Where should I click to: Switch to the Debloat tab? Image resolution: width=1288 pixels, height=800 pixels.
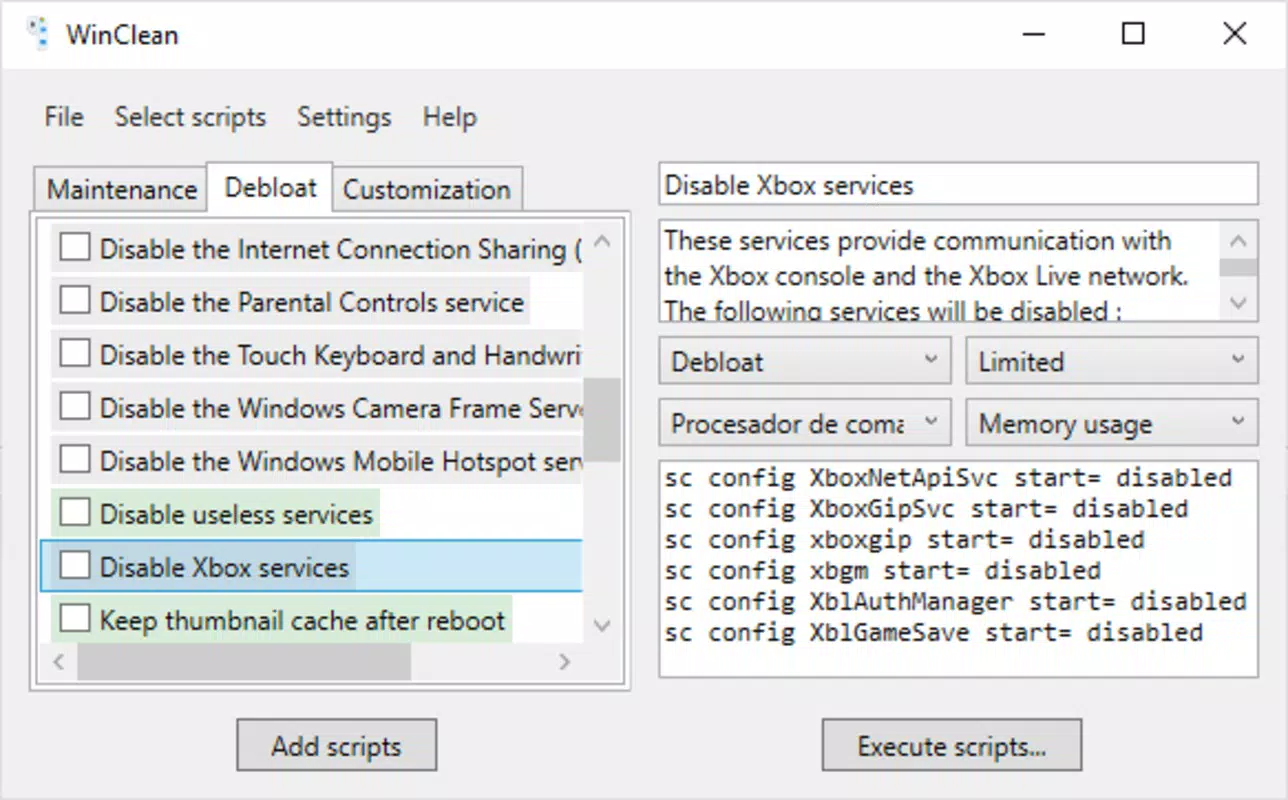(270, 187)
